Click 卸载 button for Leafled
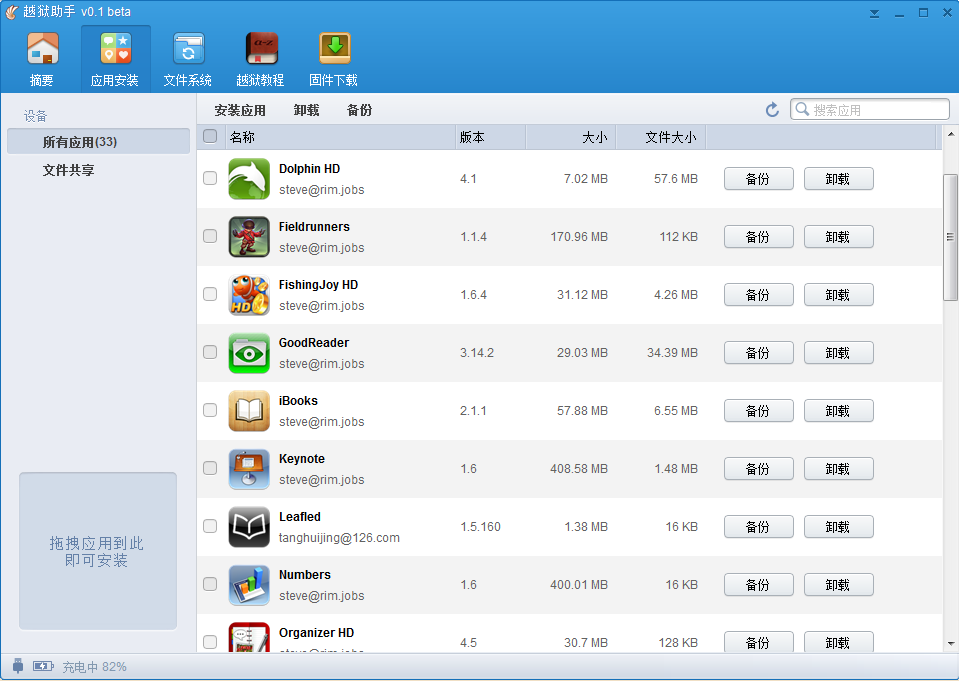 pyautogui.click(x=838, y=527)
